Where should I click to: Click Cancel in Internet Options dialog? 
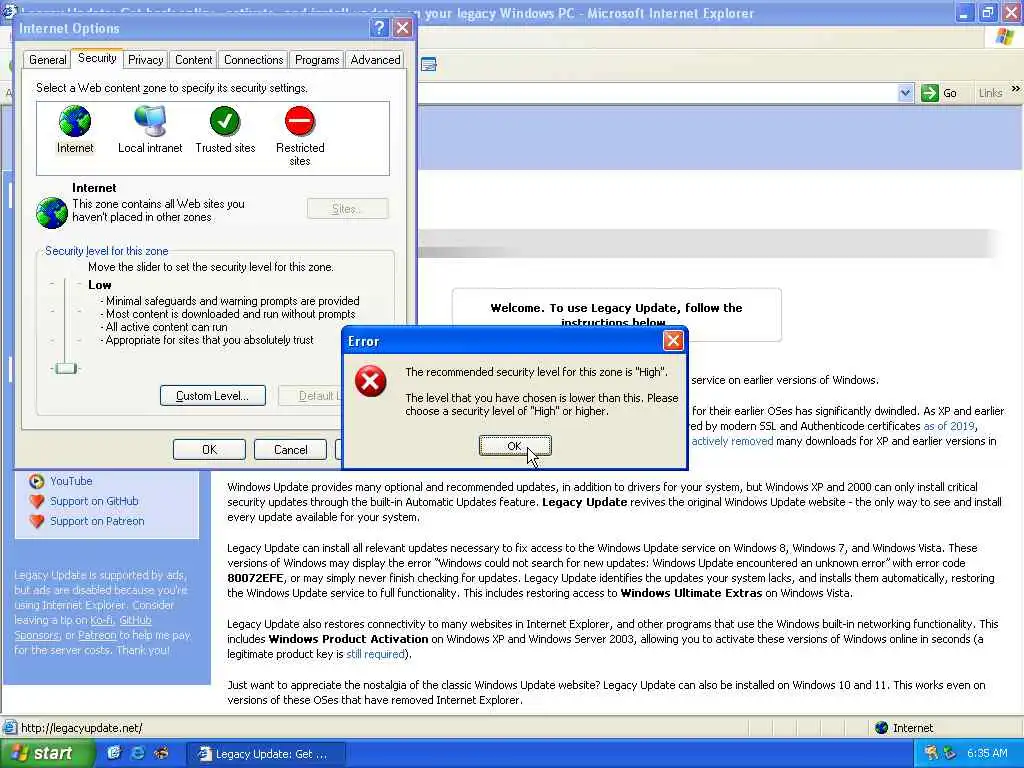tap(291, 449)
